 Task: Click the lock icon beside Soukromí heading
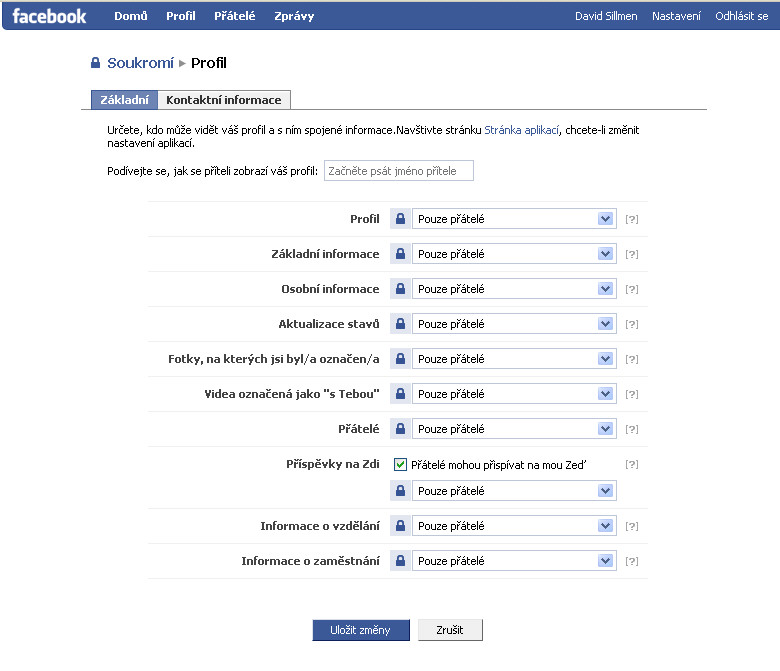96,63
